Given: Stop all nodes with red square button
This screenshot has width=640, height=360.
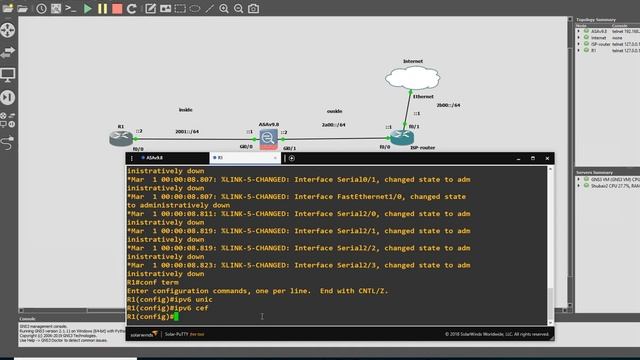Looking at the screenshot, I should coord(117,8).
